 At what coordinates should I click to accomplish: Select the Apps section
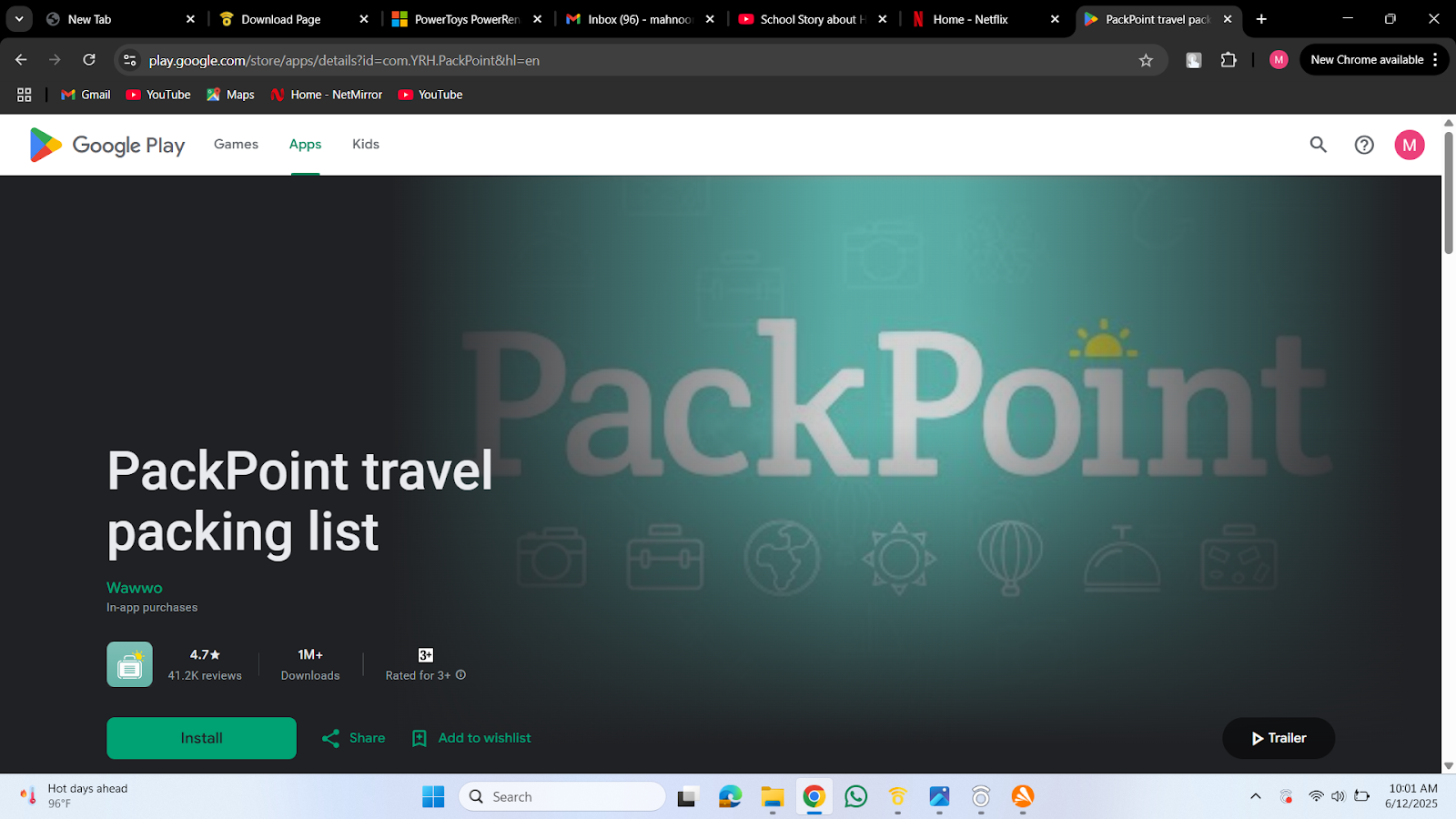pos(305,144)
